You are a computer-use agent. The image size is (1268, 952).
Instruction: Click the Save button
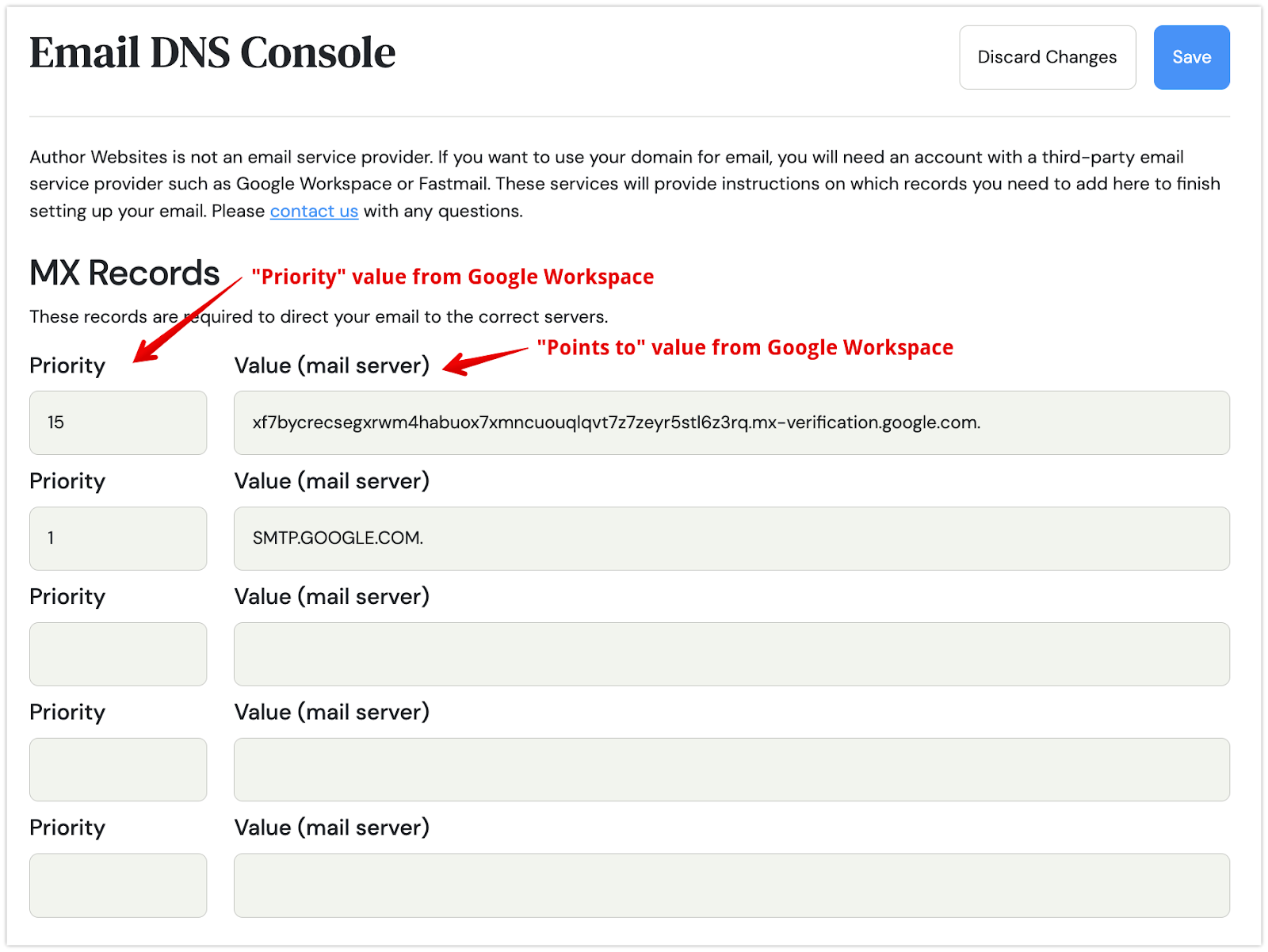click(1191, 57)
